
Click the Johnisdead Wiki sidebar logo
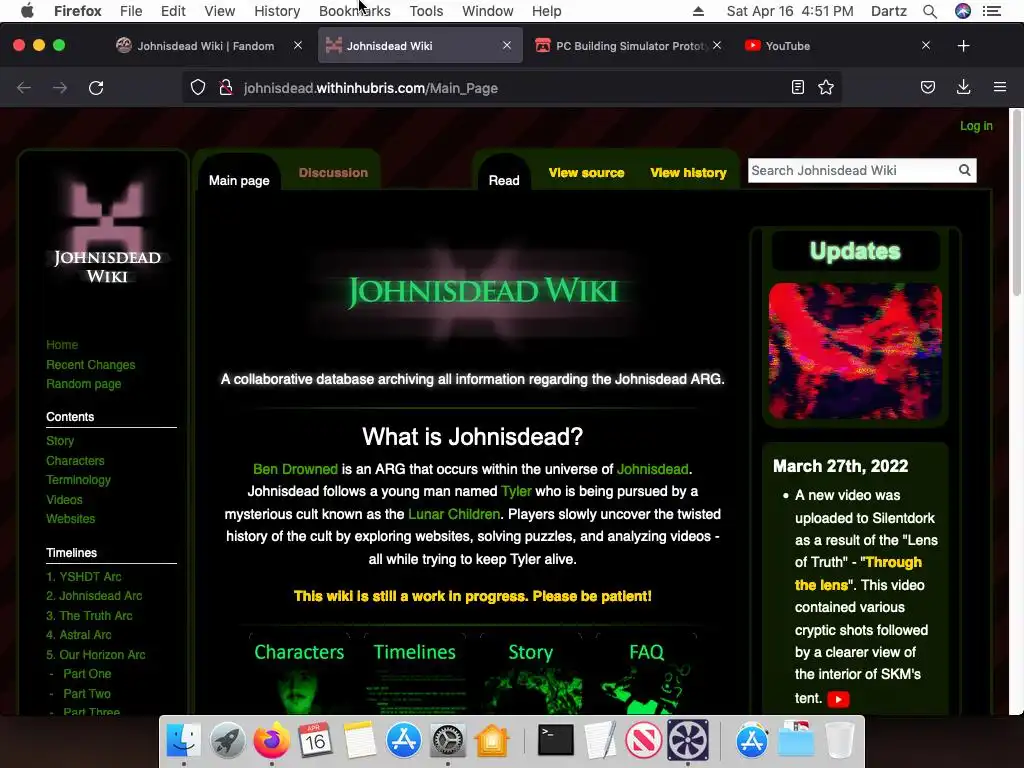(x=106, y=232)
